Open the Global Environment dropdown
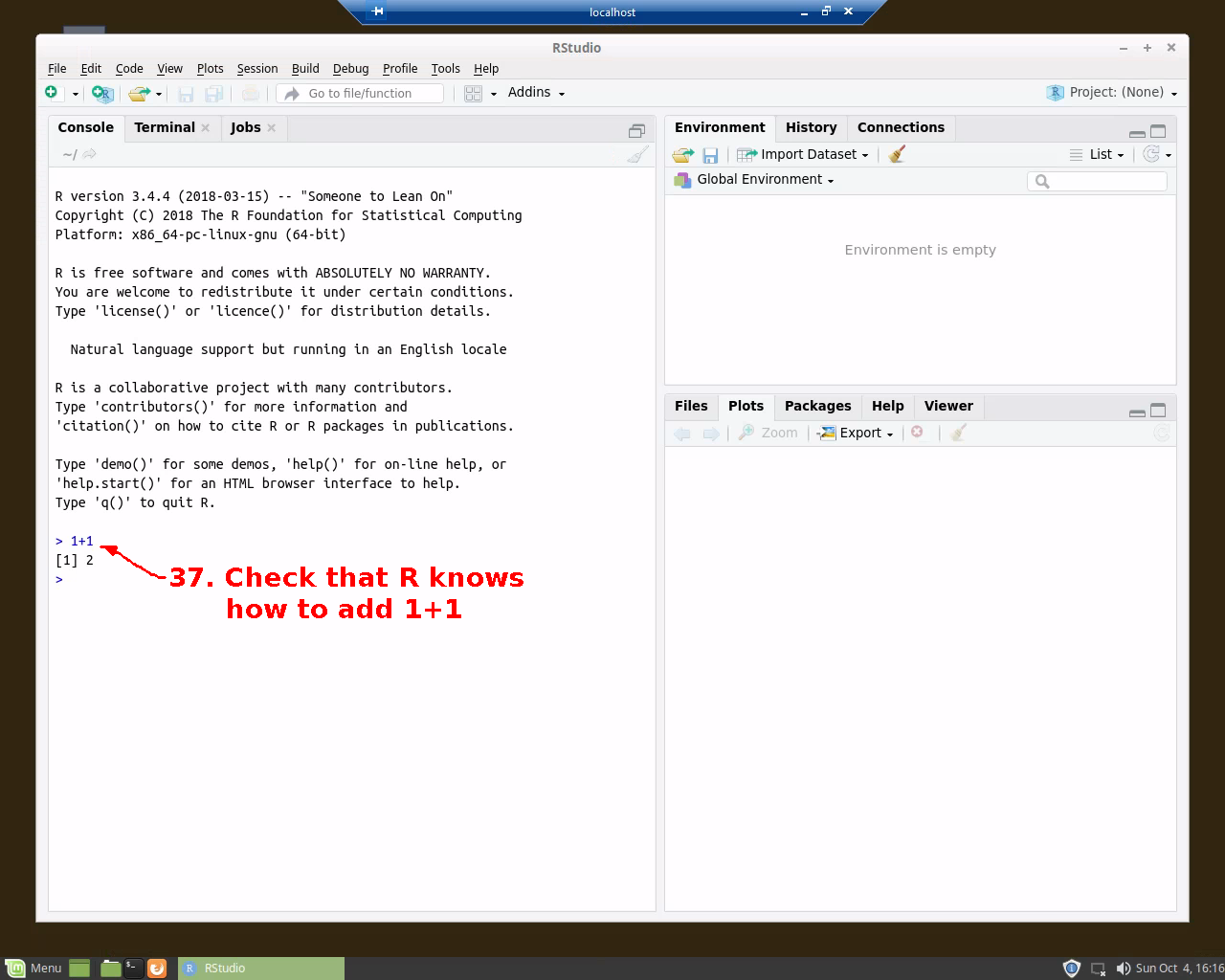The height and width of the screenshot is (980, 1225). [754, 180]
